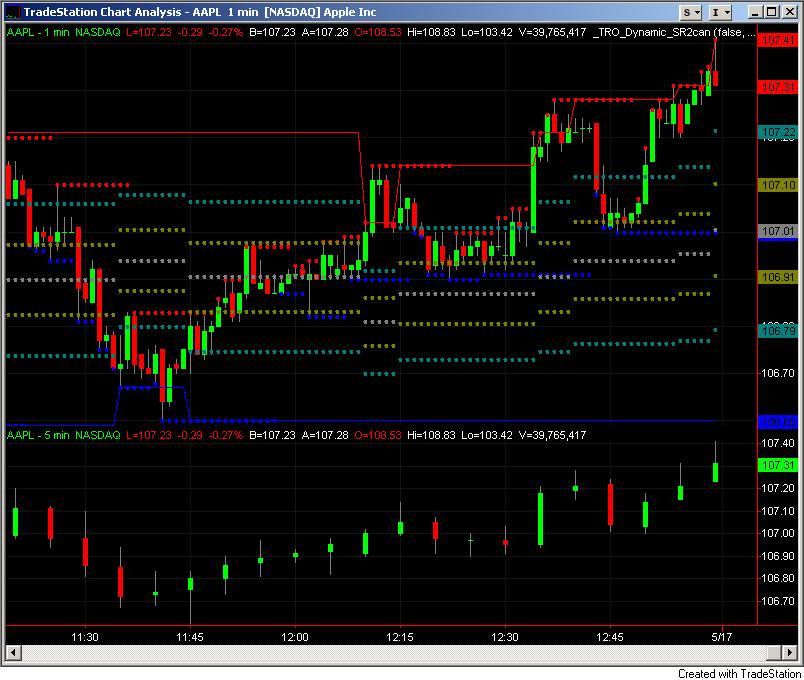Click the Hi=108.83 value in top status line
The height and width of the screenshot is (680, 804).
point(431,32)
